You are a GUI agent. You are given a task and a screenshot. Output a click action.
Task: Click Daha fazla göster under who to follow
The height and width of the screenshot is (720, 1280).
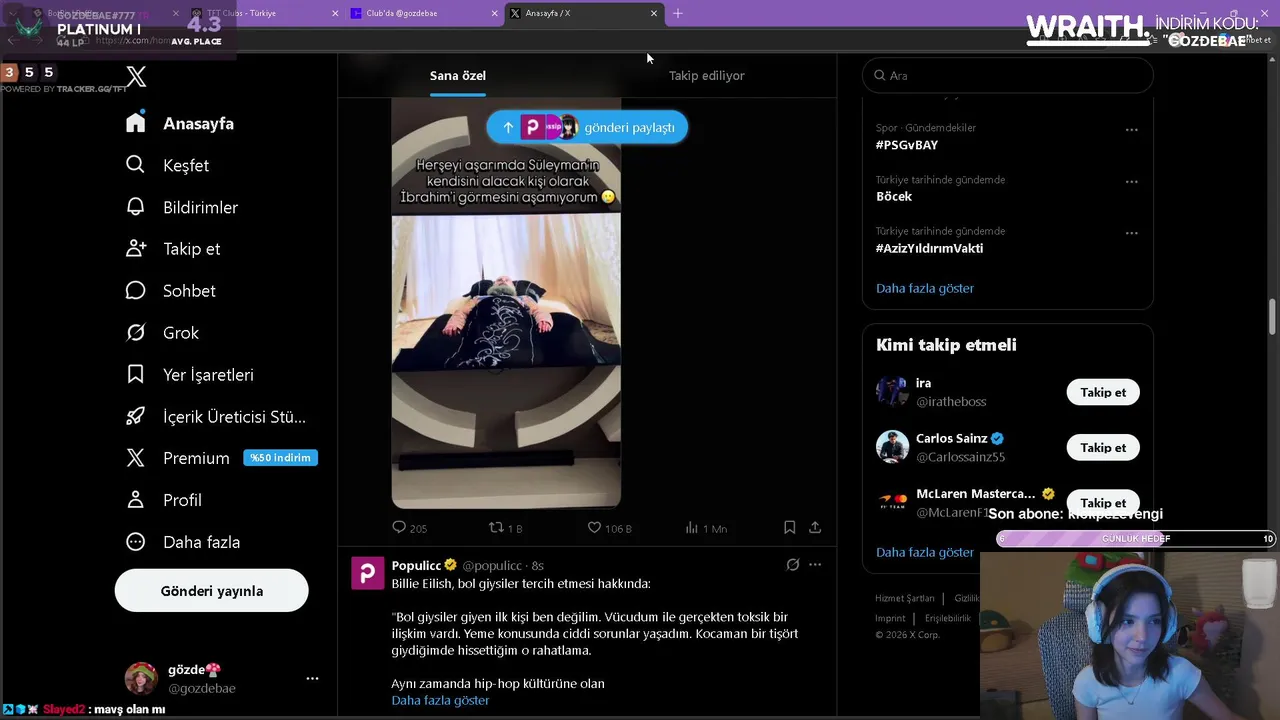925,552
